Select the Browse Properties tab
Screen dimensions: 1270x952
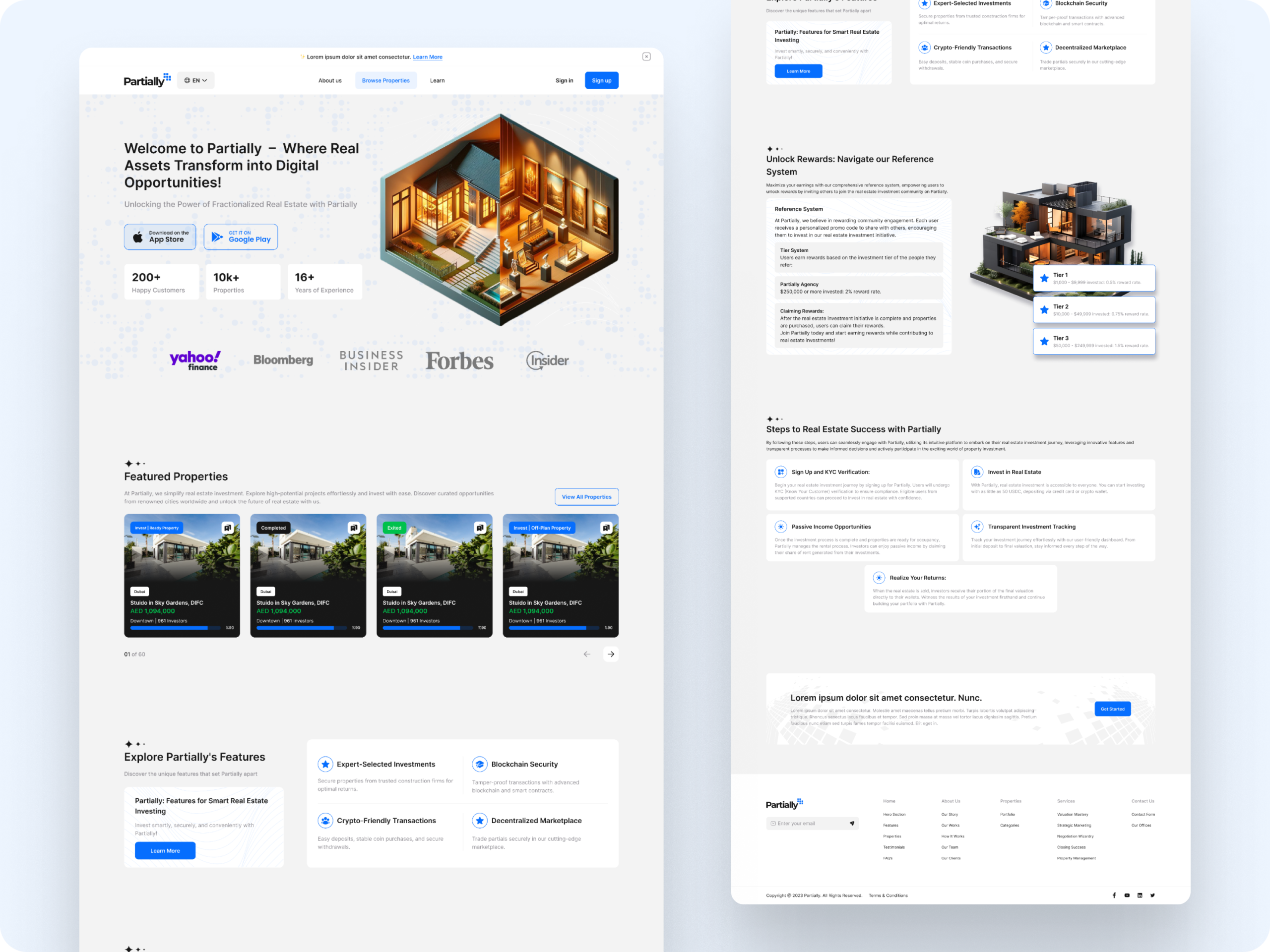pyautogui.click(x=386, y=80)
